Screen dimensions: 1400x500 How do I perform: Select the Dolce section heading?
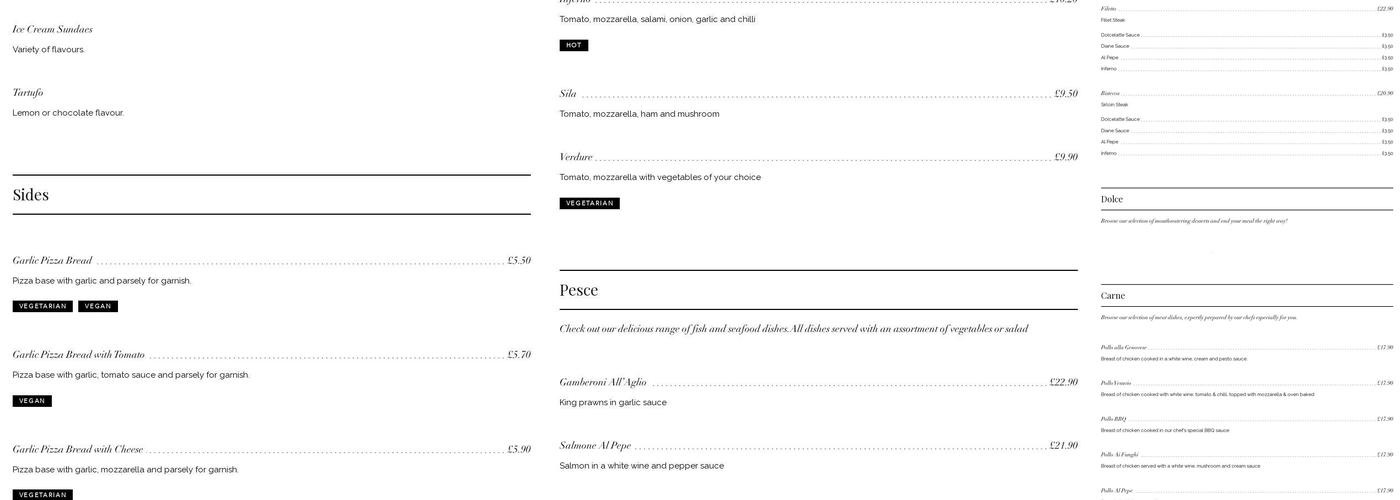point(1112,199)
